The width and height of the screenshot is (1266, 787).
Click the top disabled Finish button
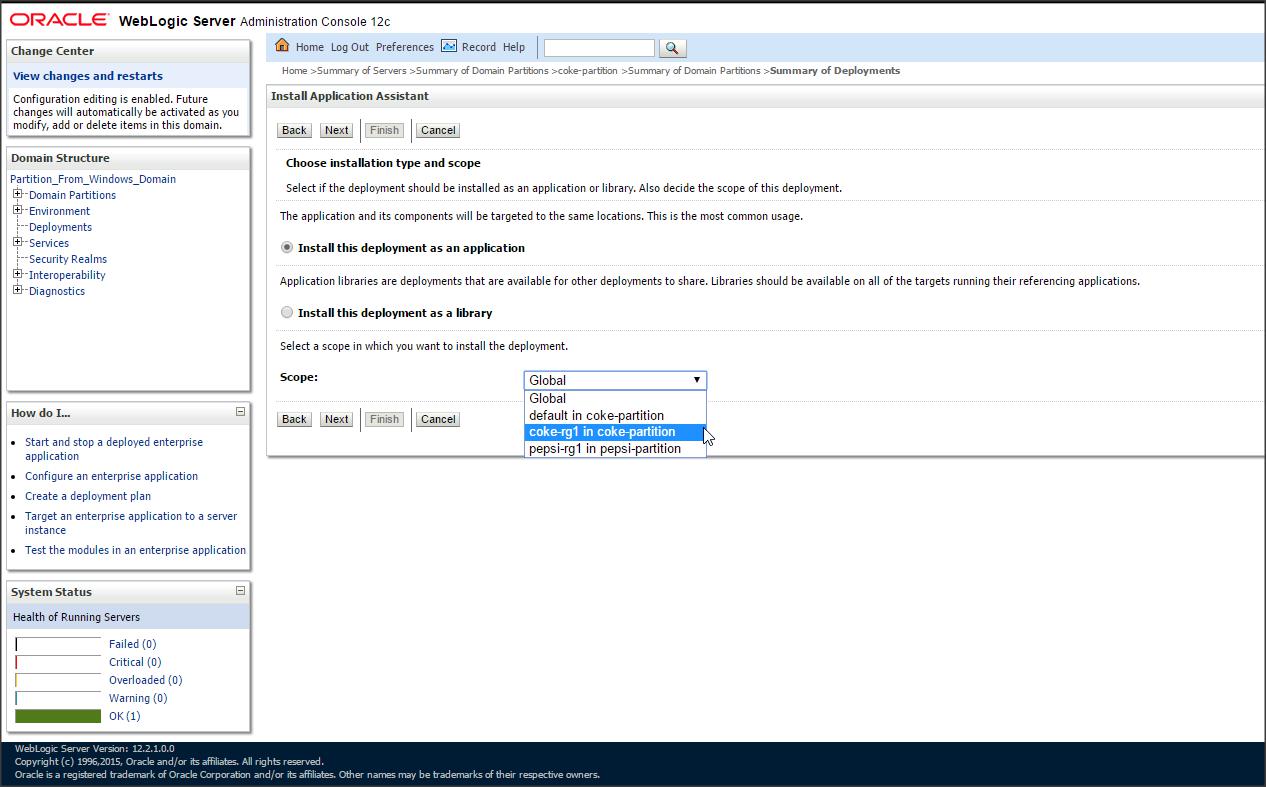pyautogui.click(x=384, y=130)
